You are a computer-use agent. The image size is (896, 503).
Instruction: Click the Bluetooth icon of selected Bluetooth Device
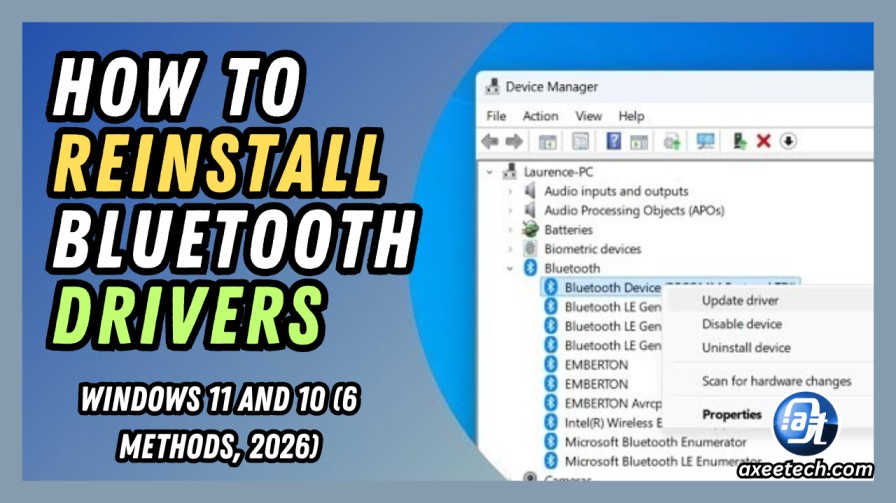pyautogui.click(x=551, y=287)
